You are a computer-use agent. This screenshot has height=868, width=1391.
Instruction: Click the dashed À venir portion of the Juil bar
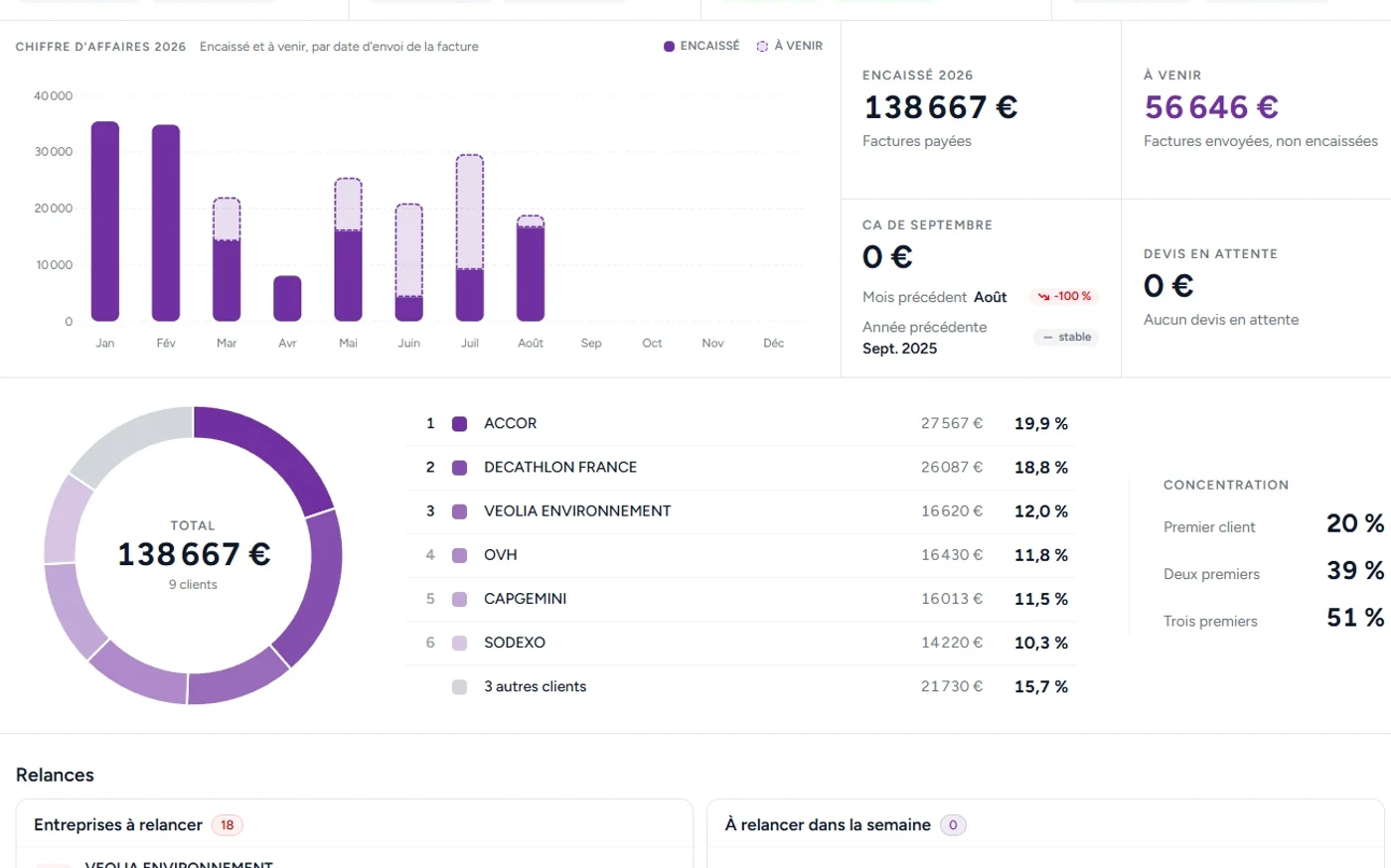pos(470,212)
